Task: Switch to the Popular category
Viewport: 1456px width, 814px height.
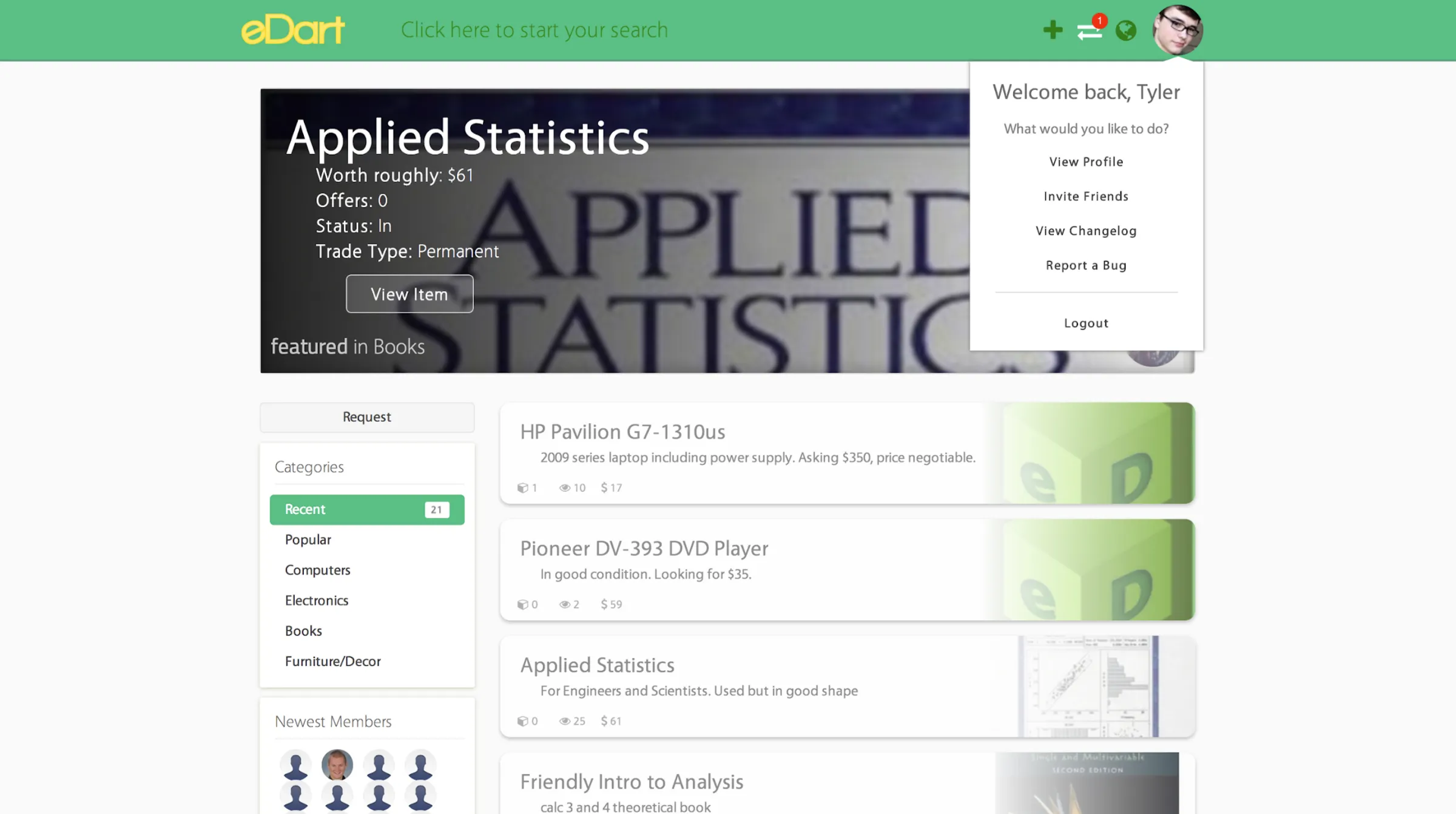Action: (308, 540)
